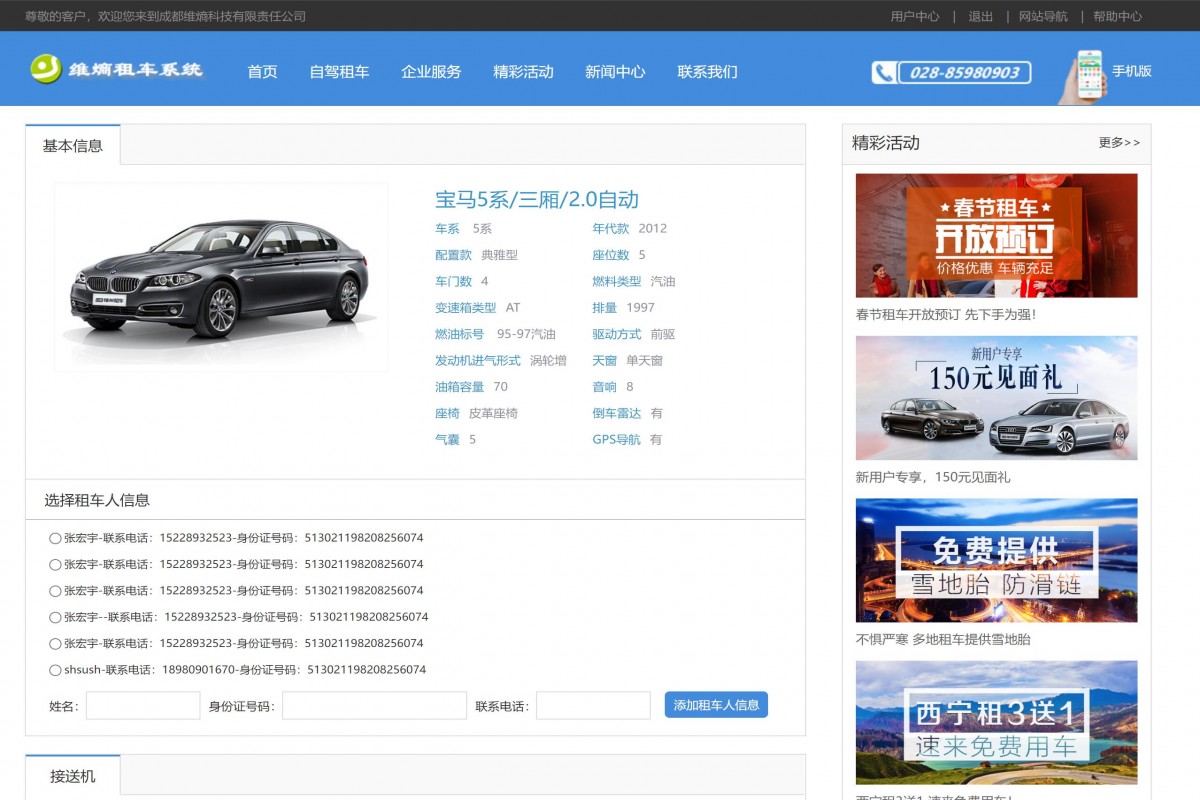Open the 首页 menu item
This screenshot has height=800, width=1200.
262,71
